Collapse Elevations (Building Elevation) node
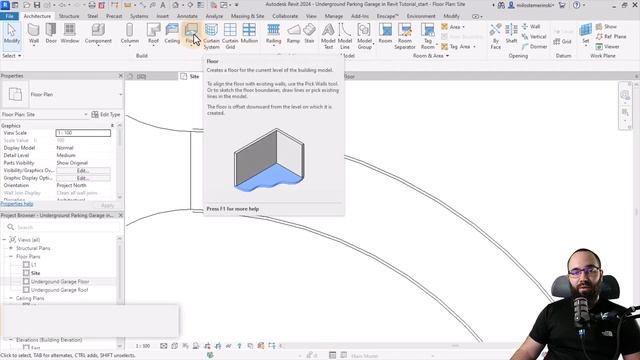Image resolution: width=640 pixels, height=360 pixels. (x=11, y=340)
